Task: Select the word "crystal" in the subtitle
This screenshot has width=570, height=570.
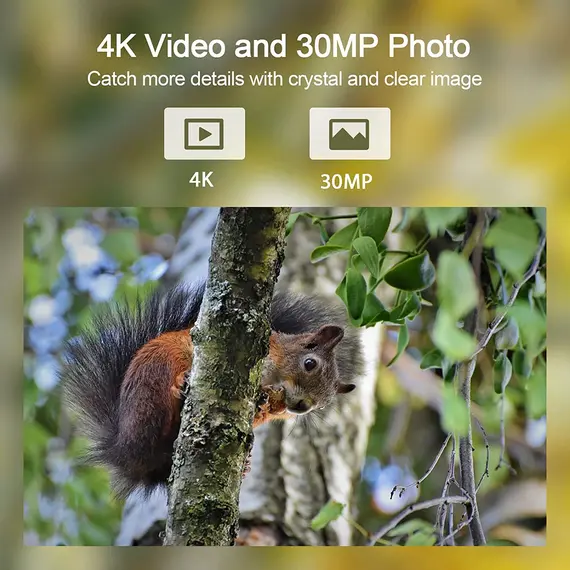Action: pos(315,80)
